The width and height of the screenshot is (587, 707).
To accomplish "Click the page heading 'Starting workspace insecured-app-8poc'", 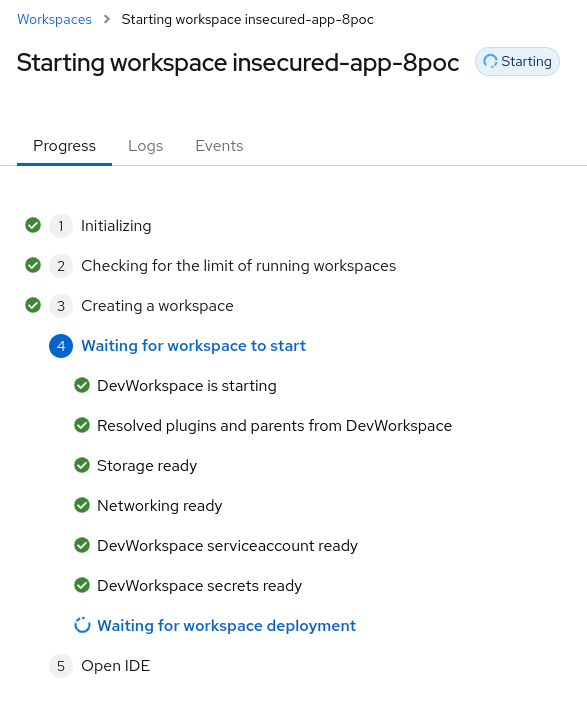I will [x=238, y=62].
